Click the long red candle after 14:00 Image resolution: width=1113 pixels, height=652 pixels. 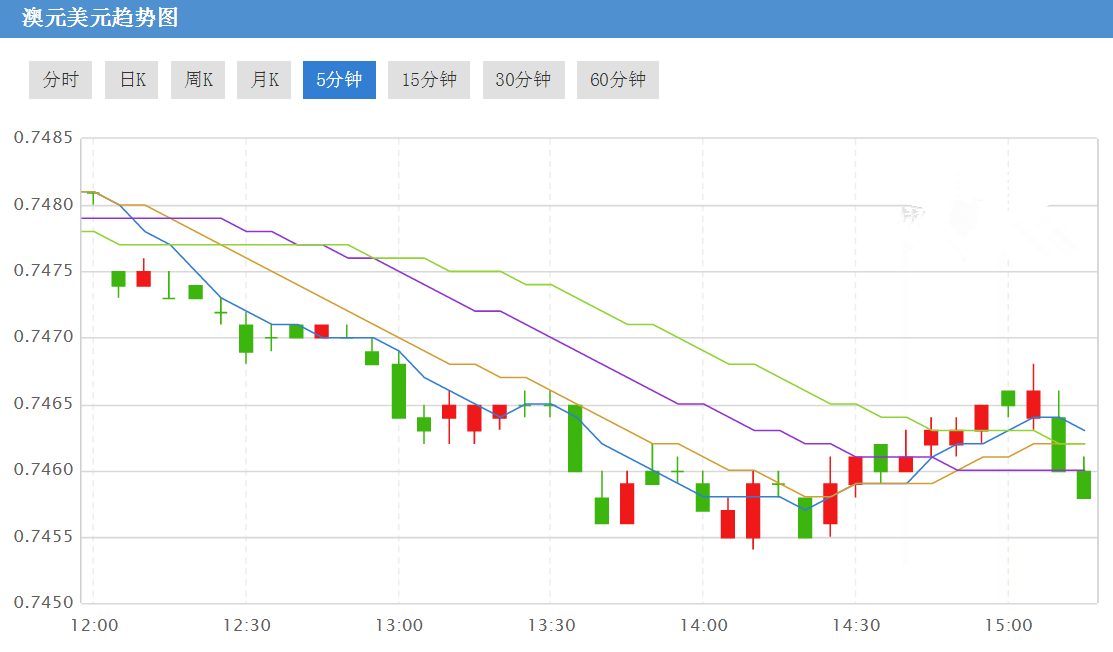[753, 510]
